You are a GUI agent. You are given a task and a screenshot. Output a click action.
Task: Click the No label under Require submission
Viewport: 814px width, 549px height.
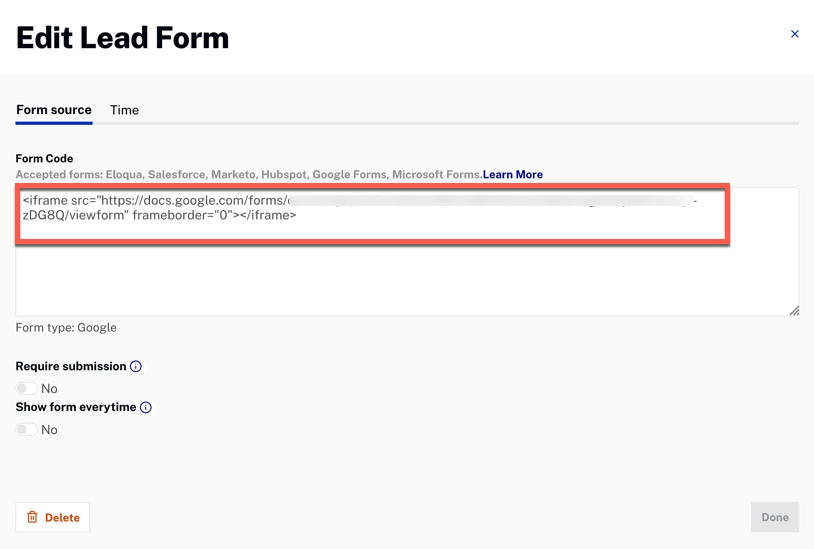49,389
